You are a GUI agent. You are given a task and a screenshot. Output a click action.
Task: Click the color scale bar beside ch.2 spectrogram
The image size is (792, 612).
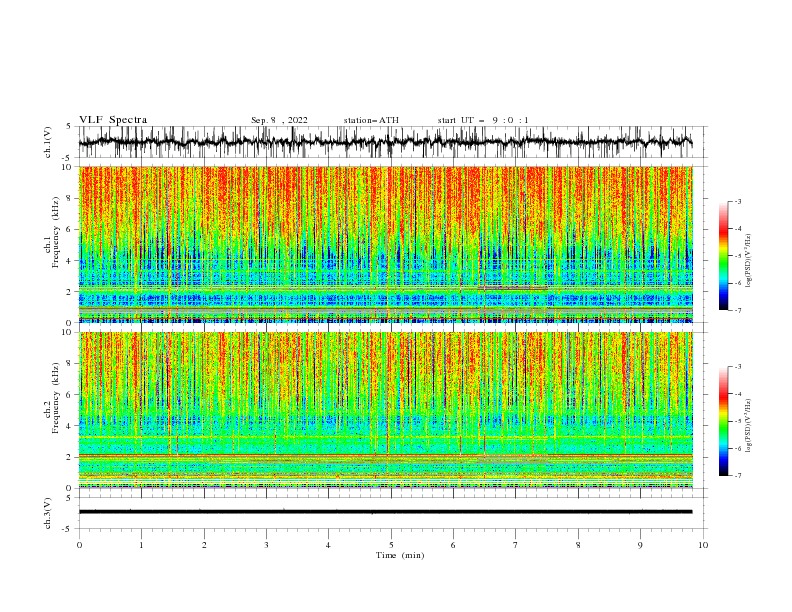(723, 421)
